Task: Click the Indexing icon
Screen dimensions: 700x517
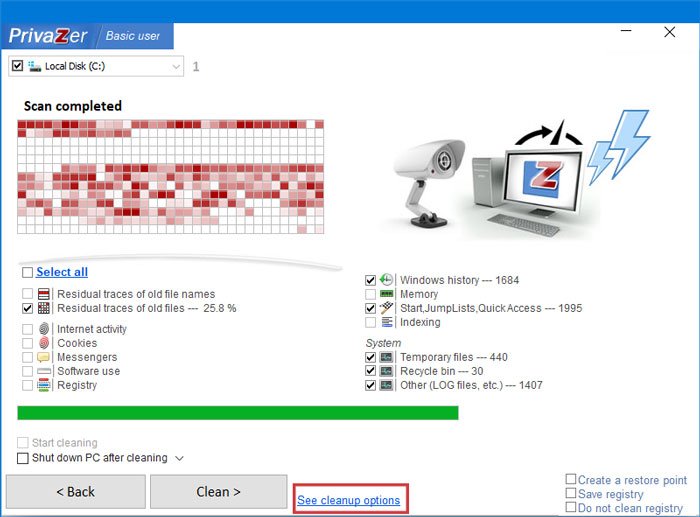Action: point(387,322)
